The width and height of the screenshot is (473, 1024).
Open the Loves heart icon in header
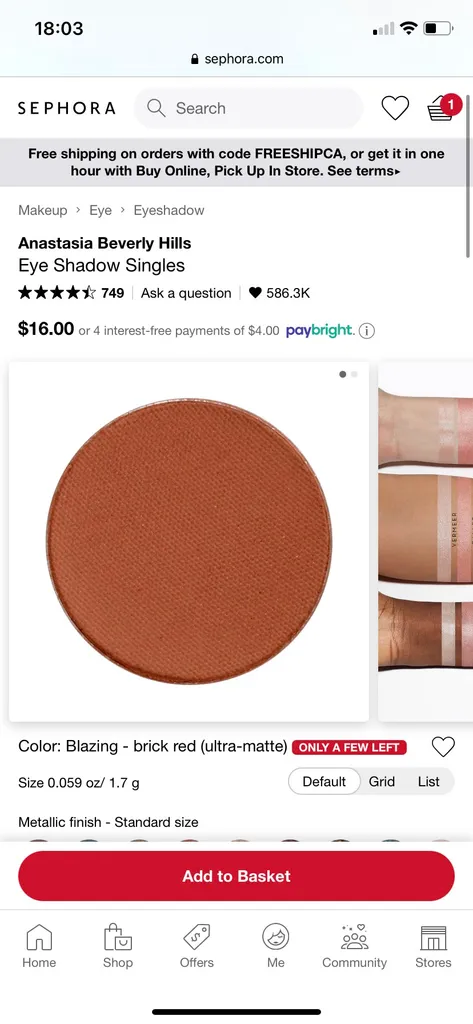(395, 108)
